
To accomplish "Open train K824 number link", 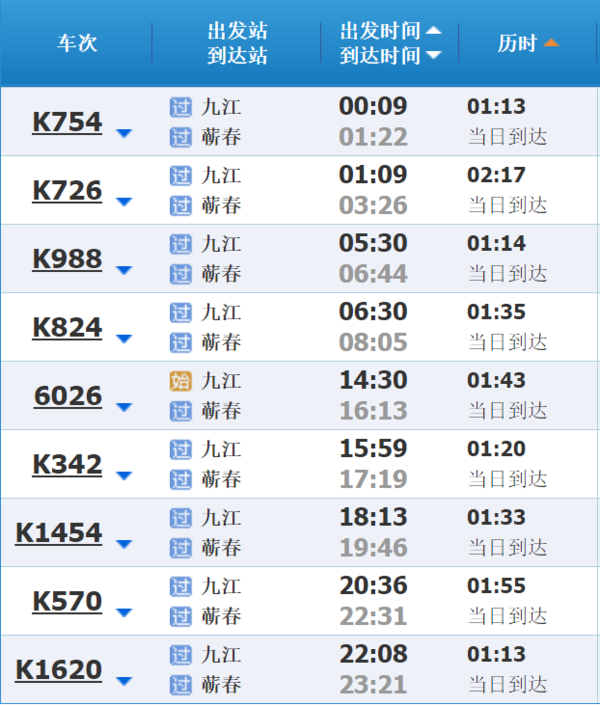I will coord(67,327).
